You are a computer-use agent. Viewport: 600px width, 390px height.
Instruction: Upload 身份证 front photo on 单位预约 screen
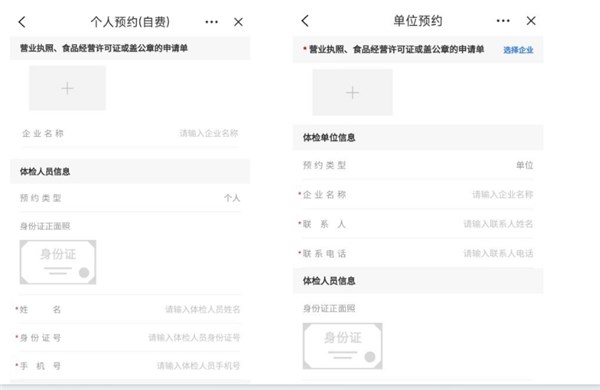point(342,346)
